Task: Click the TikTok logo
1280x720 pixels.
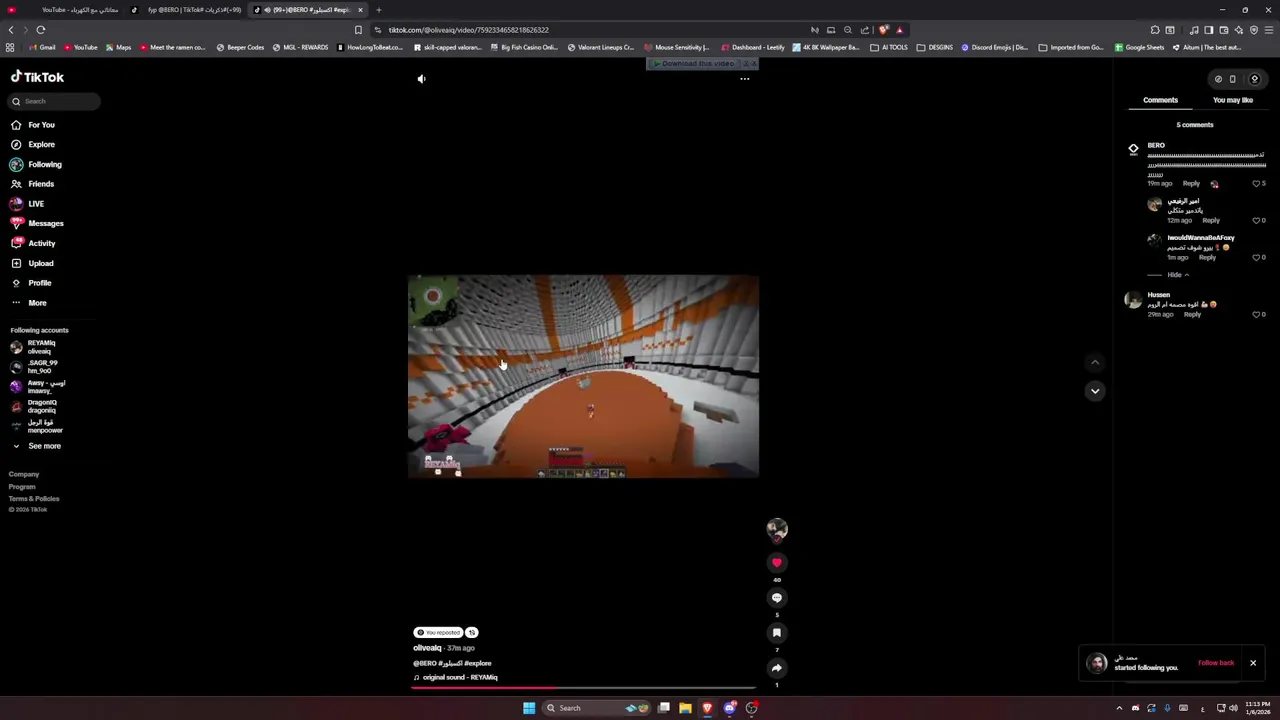Action: point(37,77)
